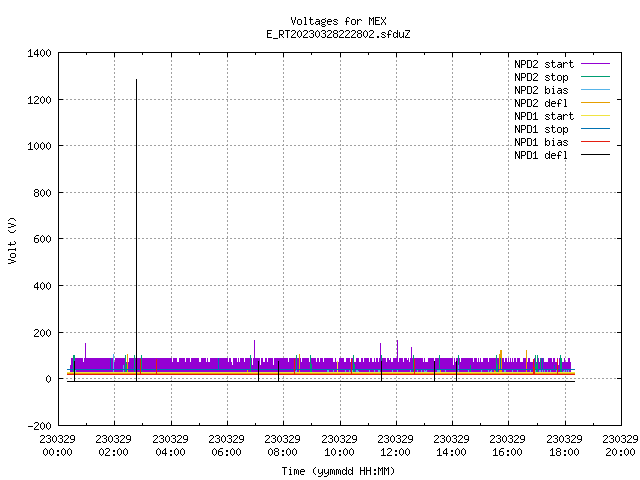This screenshot has height=480, width=640.
Task: Click the blue NPD1 stop legend line
Action: (x=595, y=129)
